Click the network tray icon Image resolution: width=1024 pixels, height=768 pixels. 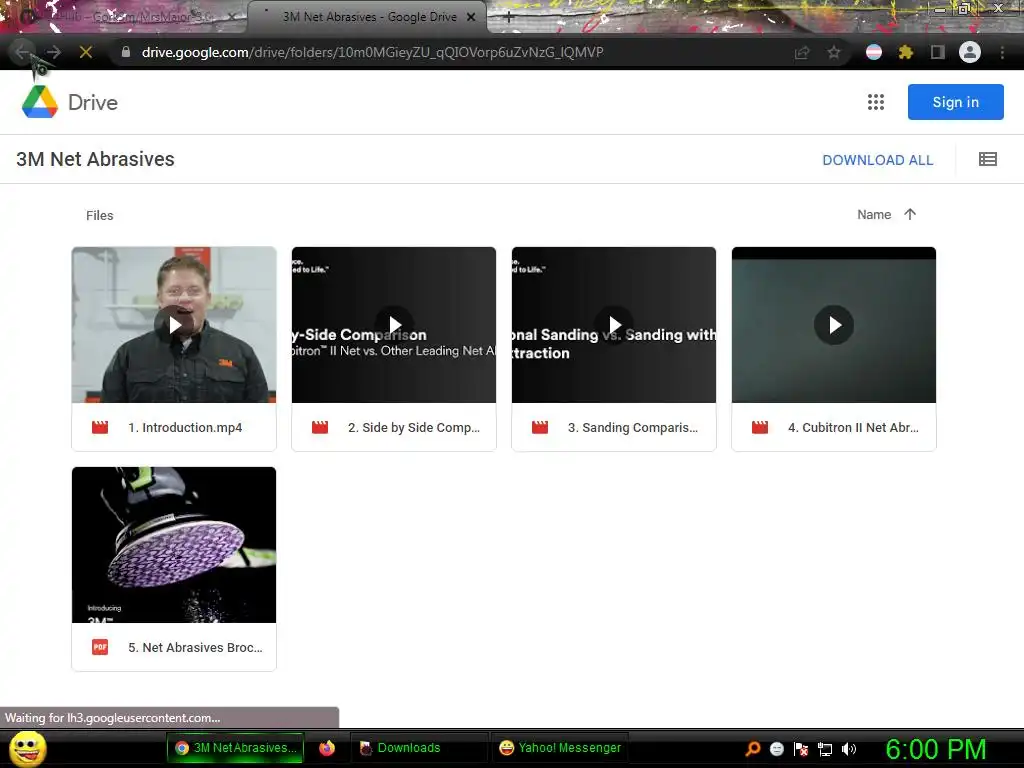point(825,749)
